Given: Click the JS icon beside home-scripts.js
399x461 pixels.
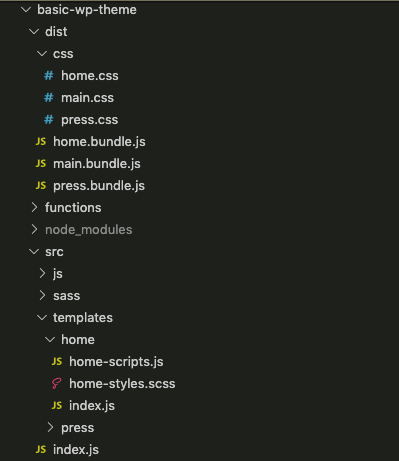Looking at the screenshot, I should tap(57, 361).
